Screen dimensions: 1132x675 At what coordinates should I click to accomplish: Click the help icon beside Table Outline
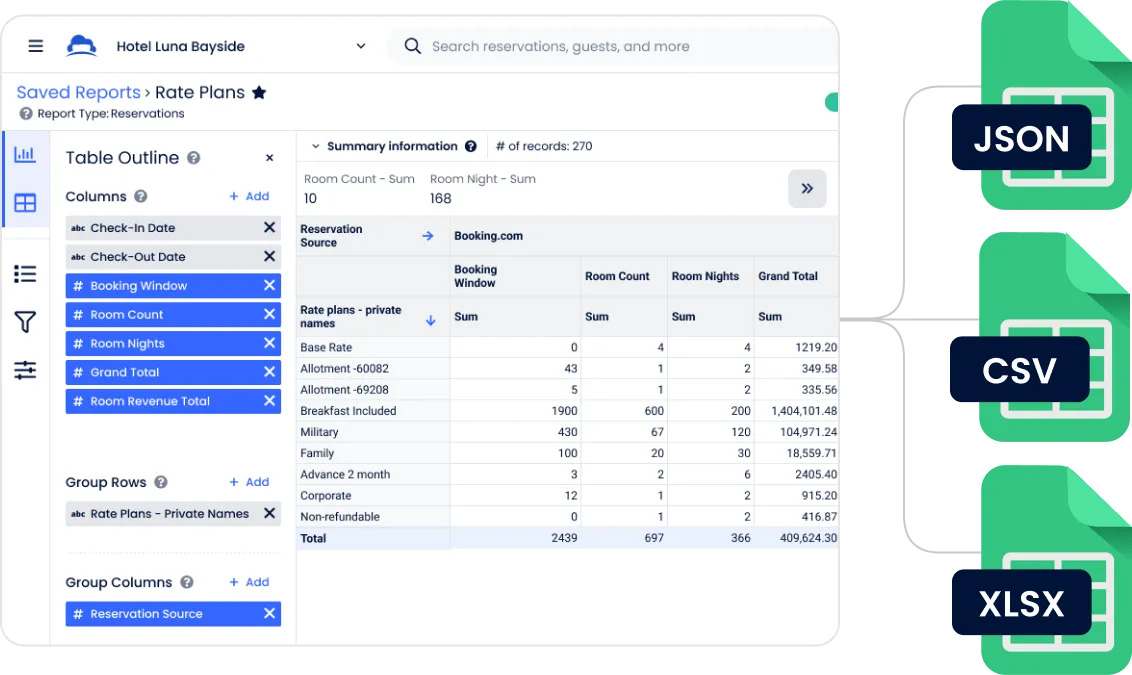[x=194, y=158]
